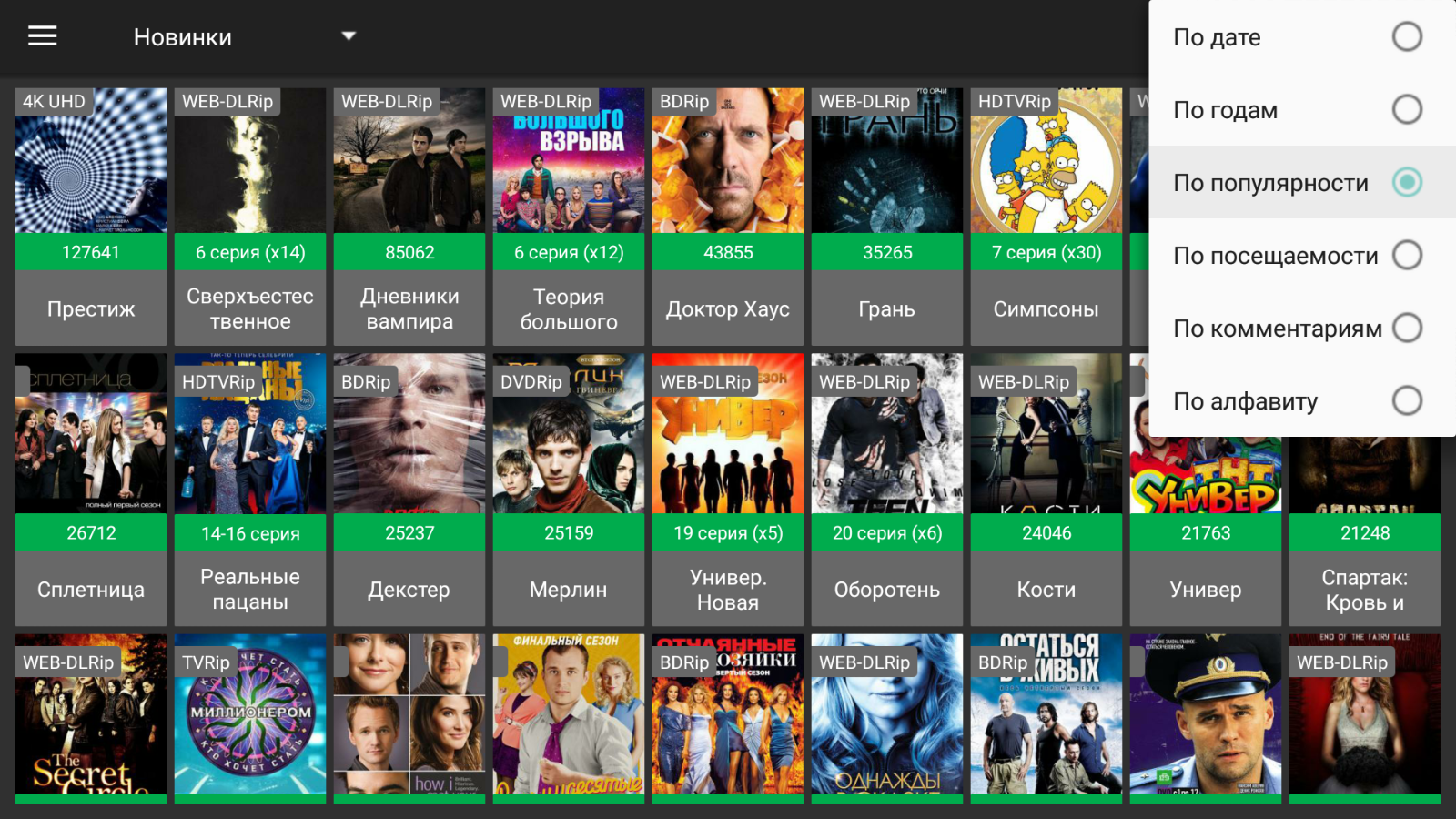Open the Теория большого взрыва poster
Image resolution: width=1456 pixels, height=819 pixels.
569,161
